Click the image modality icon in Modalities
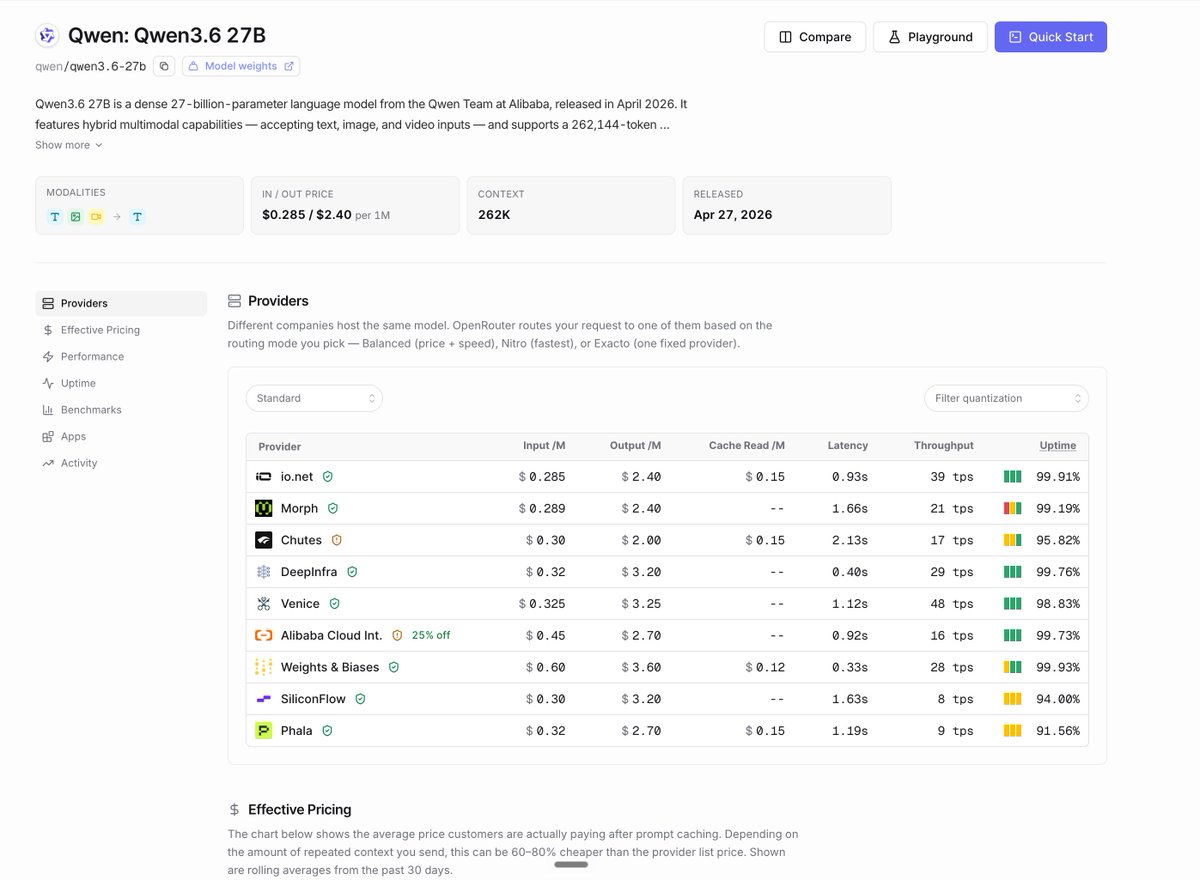Image resolution: width=1200 pixels, height=880 pixels. pos(75,217)
